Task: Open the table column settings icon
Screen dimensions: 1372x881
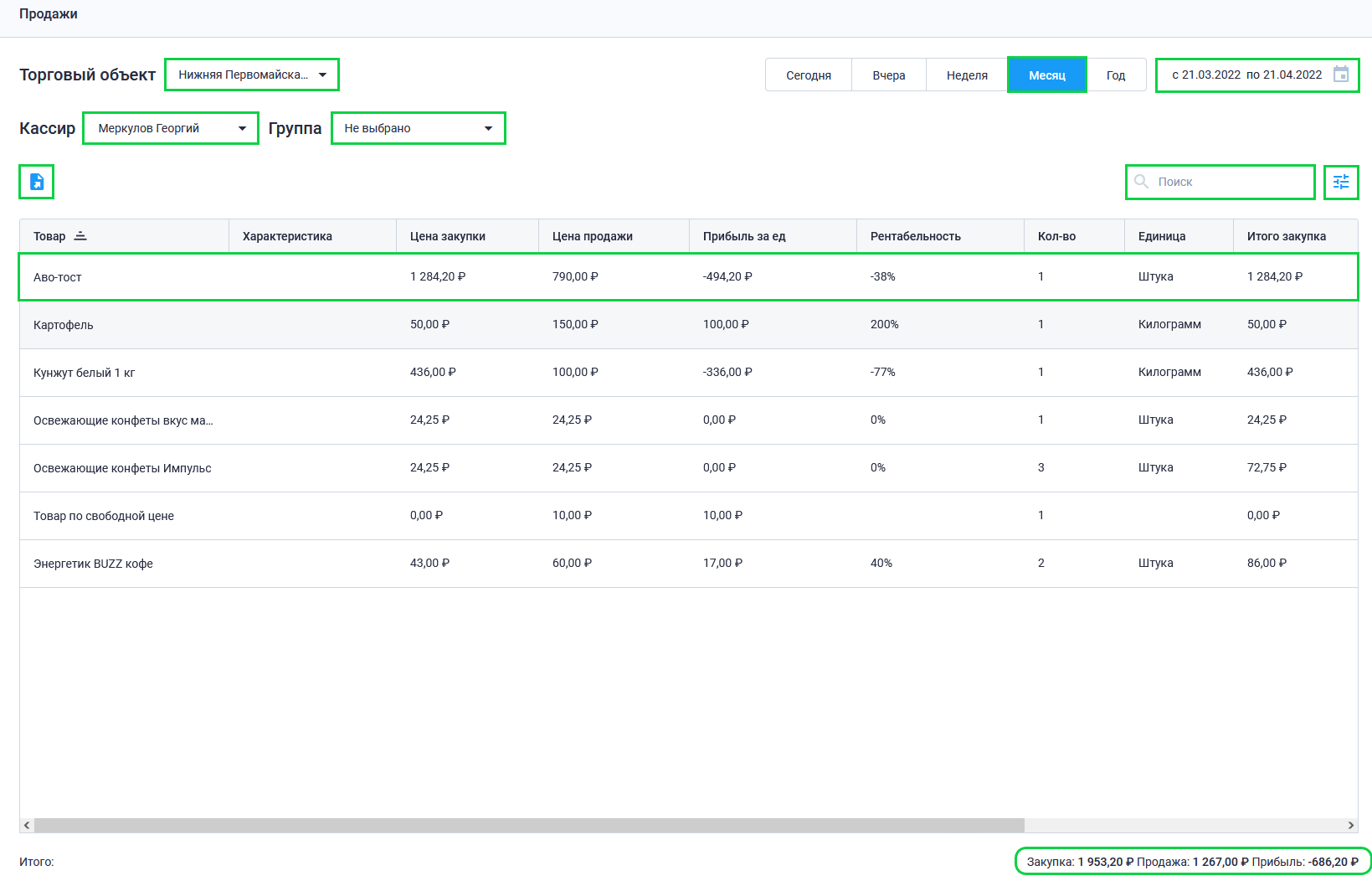Action: [1341, 182]
